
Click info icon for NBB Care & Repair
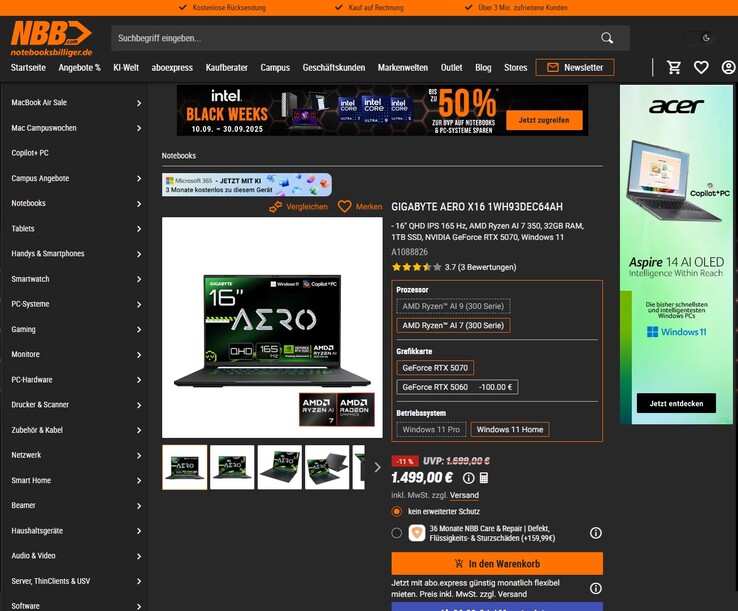click(595, 533)
